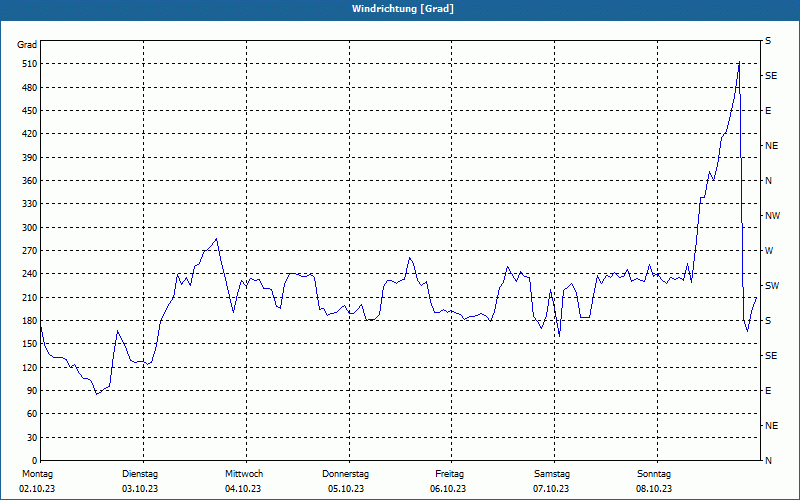Select the date 05.10.23
Image resolution: width=800 pixels, height=500 pixels.
(346, 489)
